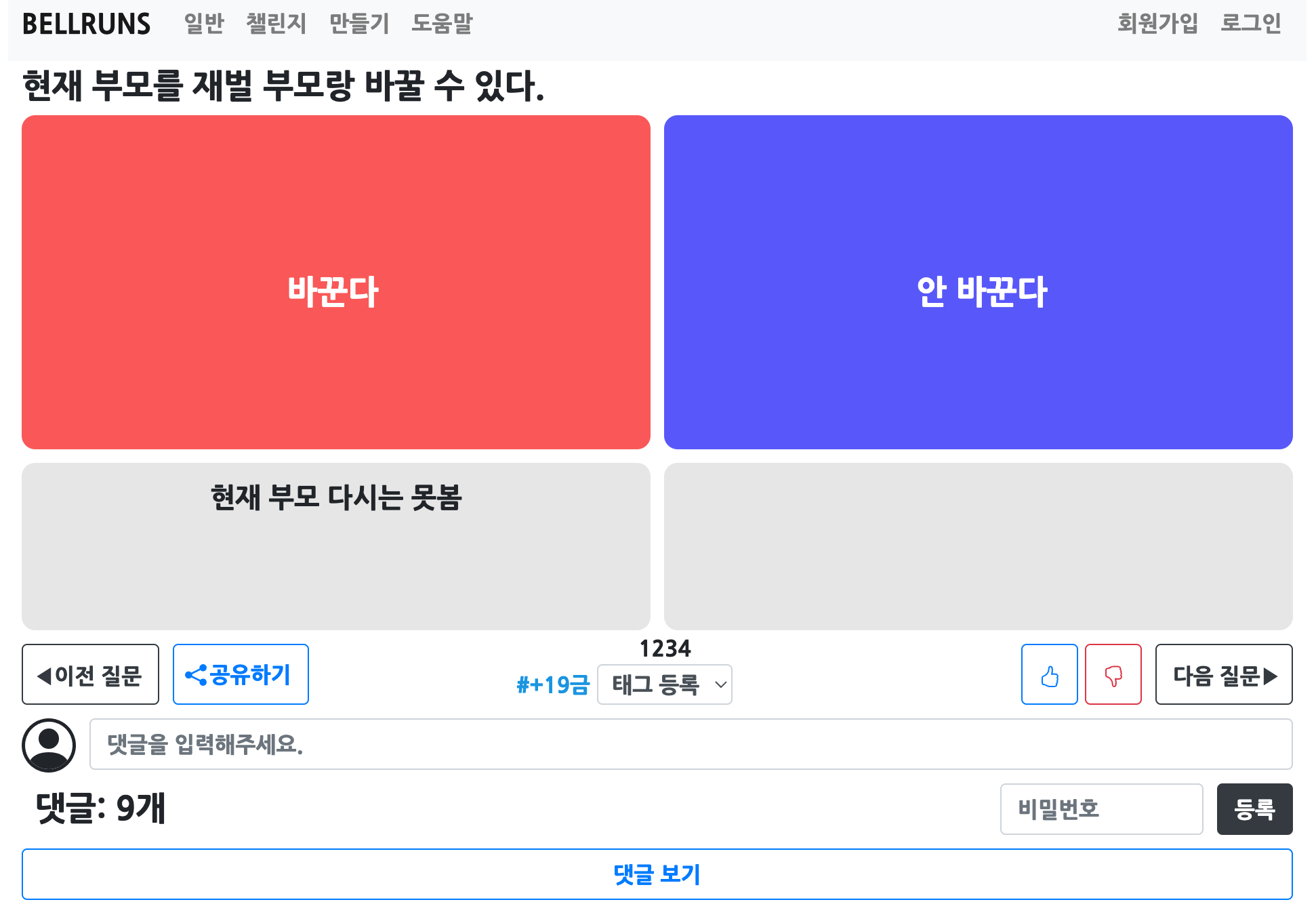Click the #+19금 tag link

[x=554, y=684]
